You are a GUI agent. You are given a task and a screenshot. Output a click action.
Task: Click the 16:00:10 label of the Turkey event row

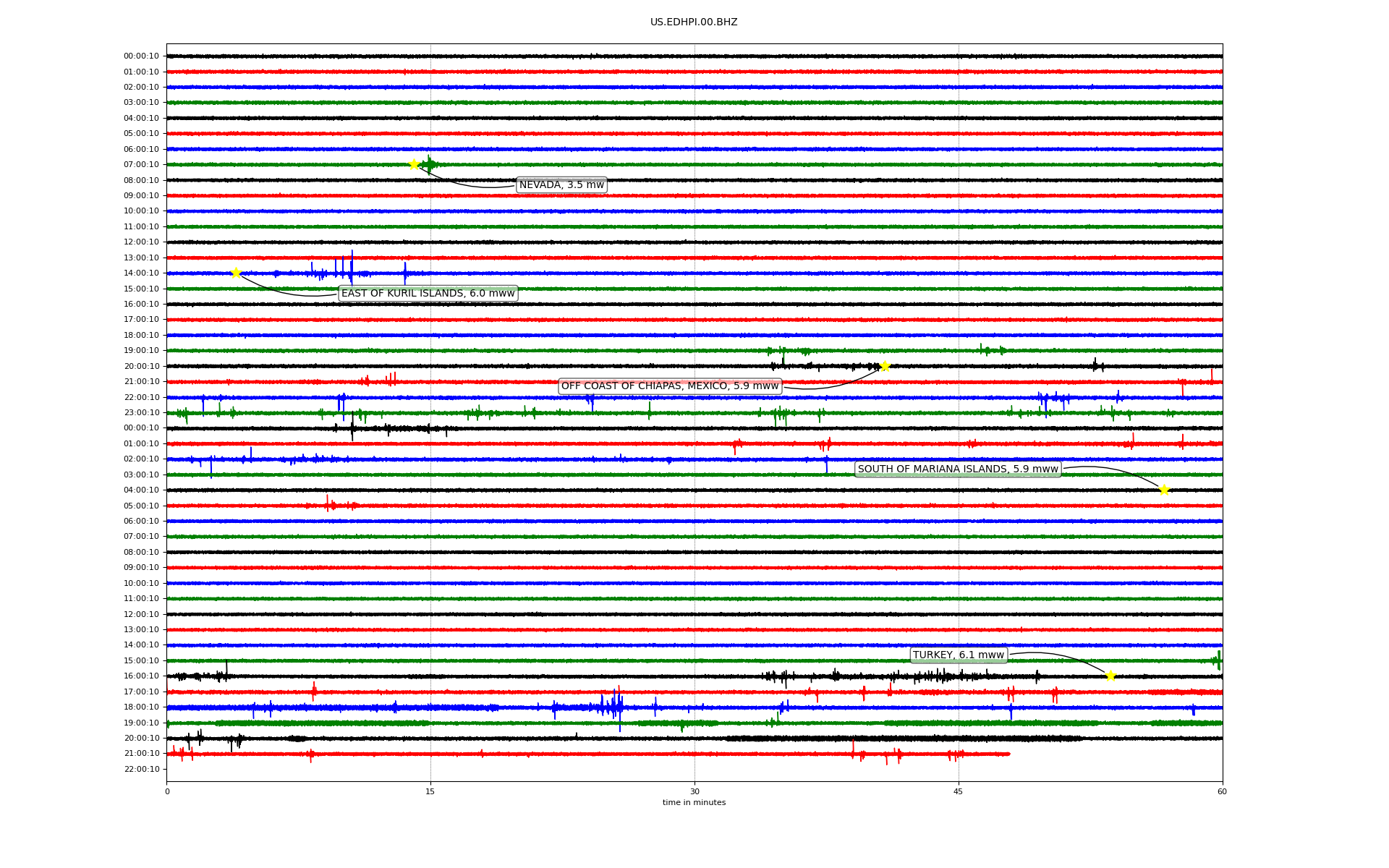click(141, 676)
